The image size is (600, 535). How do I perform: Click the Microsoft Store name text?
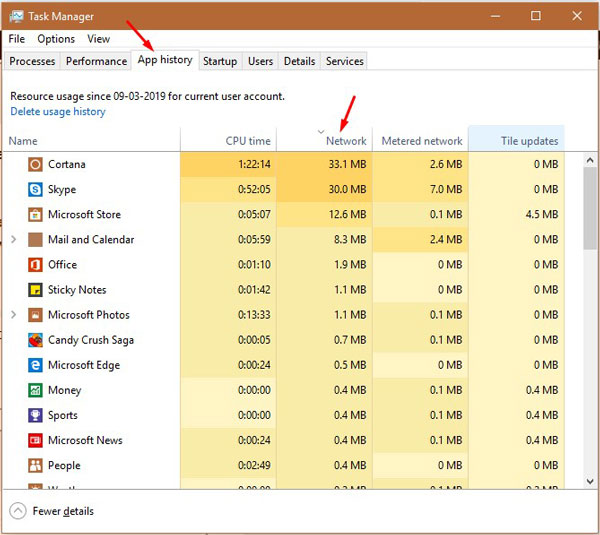coord(85,215)
